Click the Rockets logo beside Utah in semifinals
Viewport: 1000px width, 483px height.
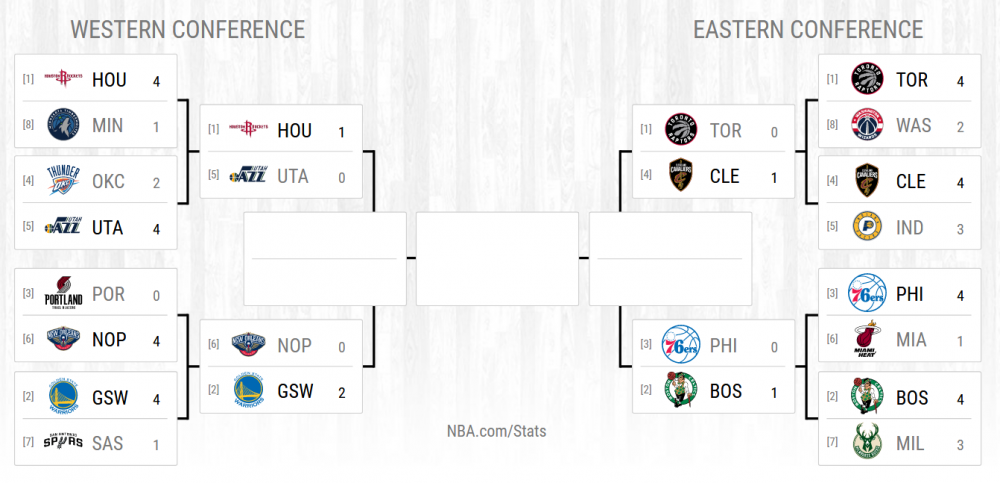[248, 130]
